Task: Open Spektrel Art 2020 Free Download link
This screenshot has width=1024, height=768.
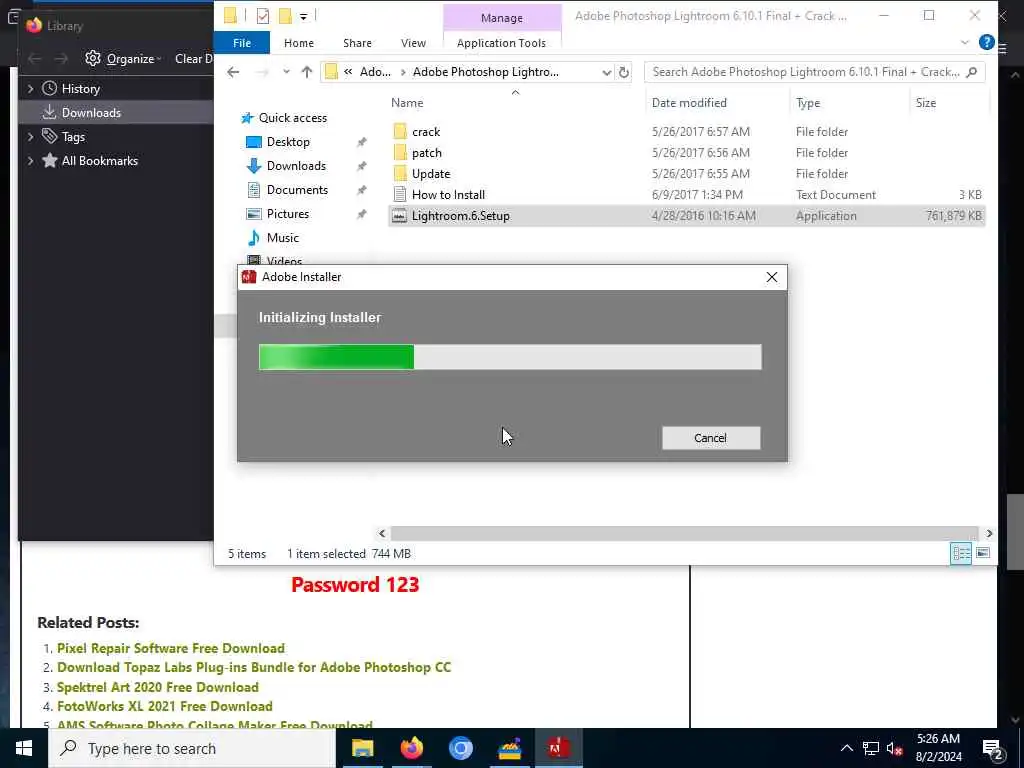Action: point(157,687)
